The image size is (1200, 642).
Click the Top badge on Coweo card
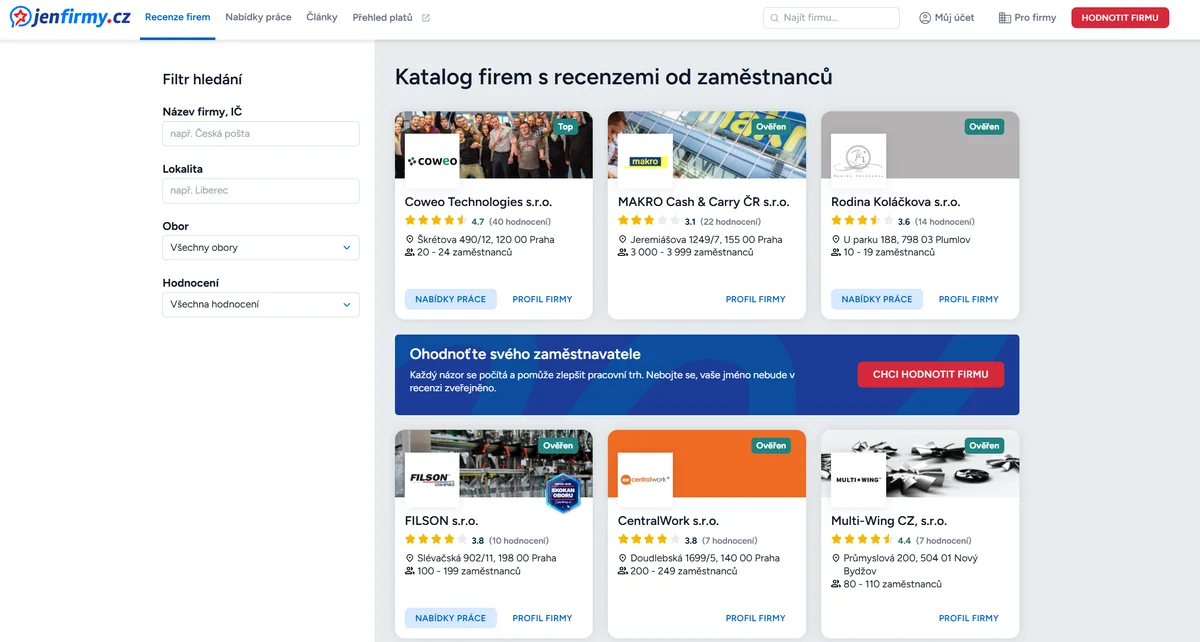[566, 127]
